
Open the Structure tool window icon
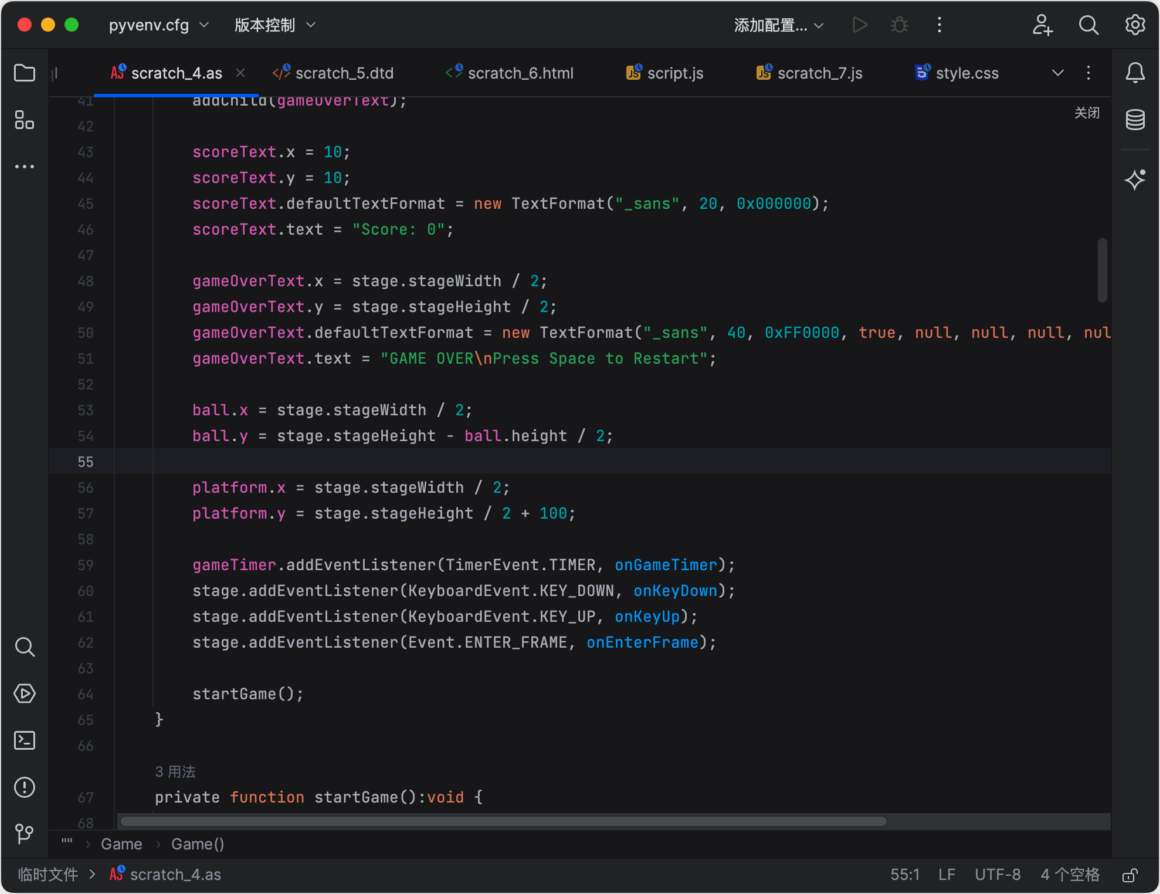[x=24, y=120]
